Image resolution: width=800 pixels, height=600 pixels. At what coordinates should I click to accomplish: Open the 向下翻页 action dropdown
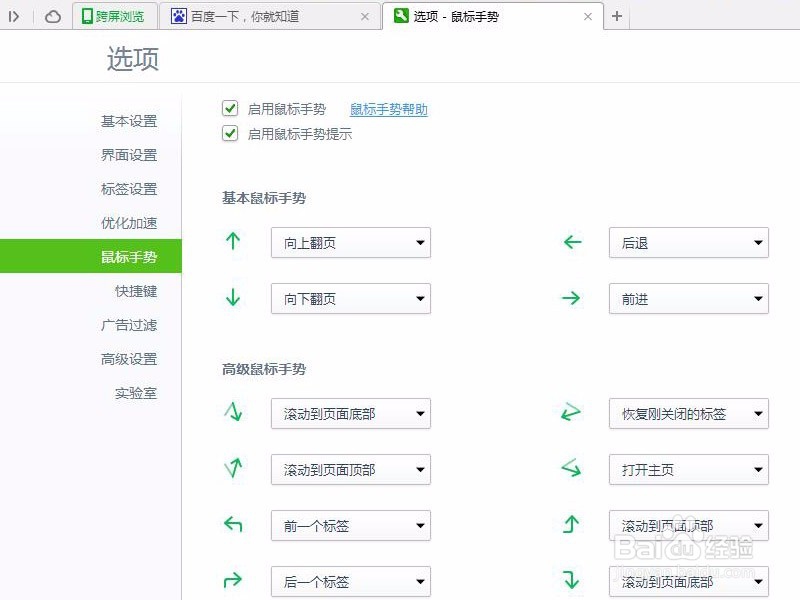pos(350,298)
